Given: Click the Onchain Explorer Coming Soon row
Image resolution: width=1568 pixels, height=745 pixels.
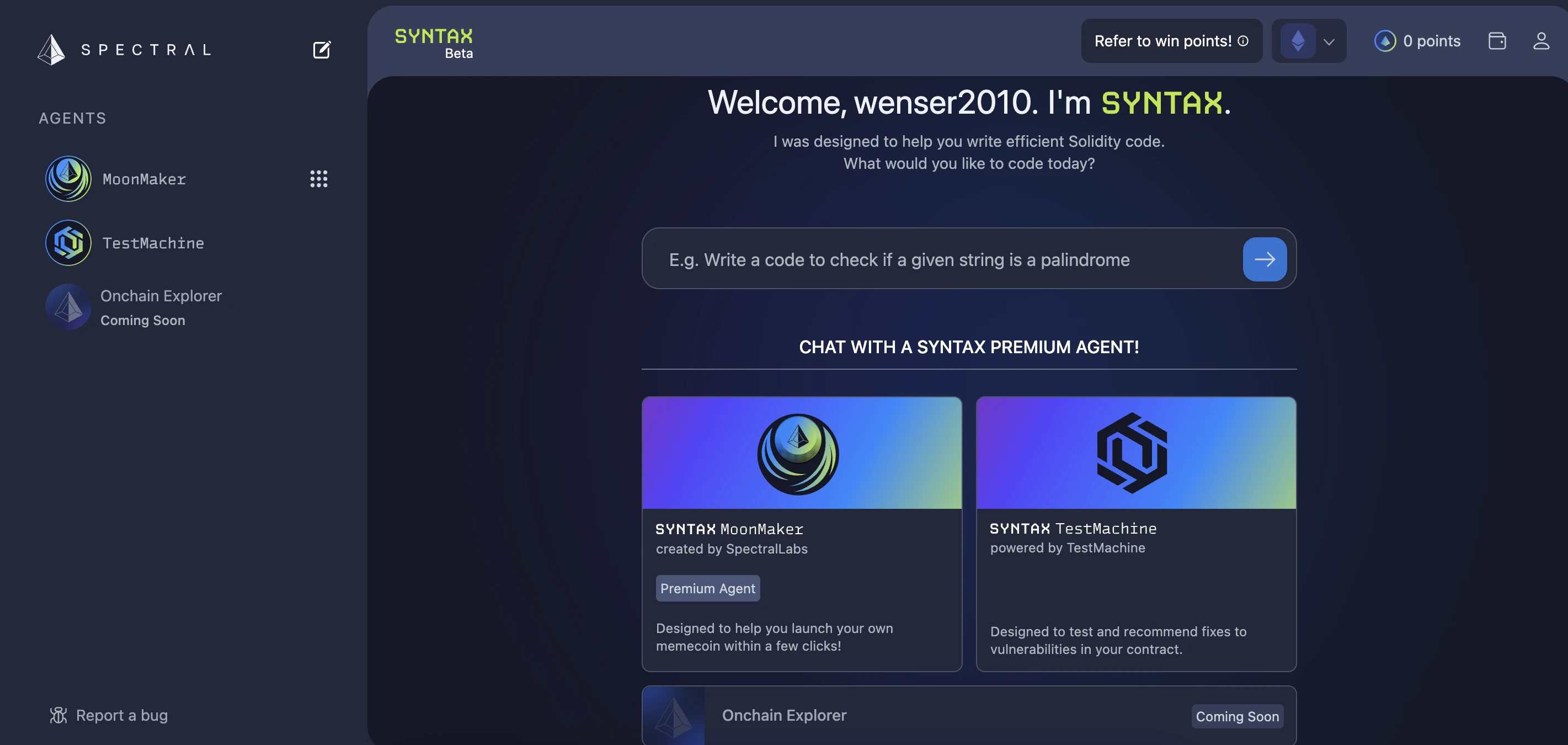Looking at the screenshot, I should coord(968,715).
